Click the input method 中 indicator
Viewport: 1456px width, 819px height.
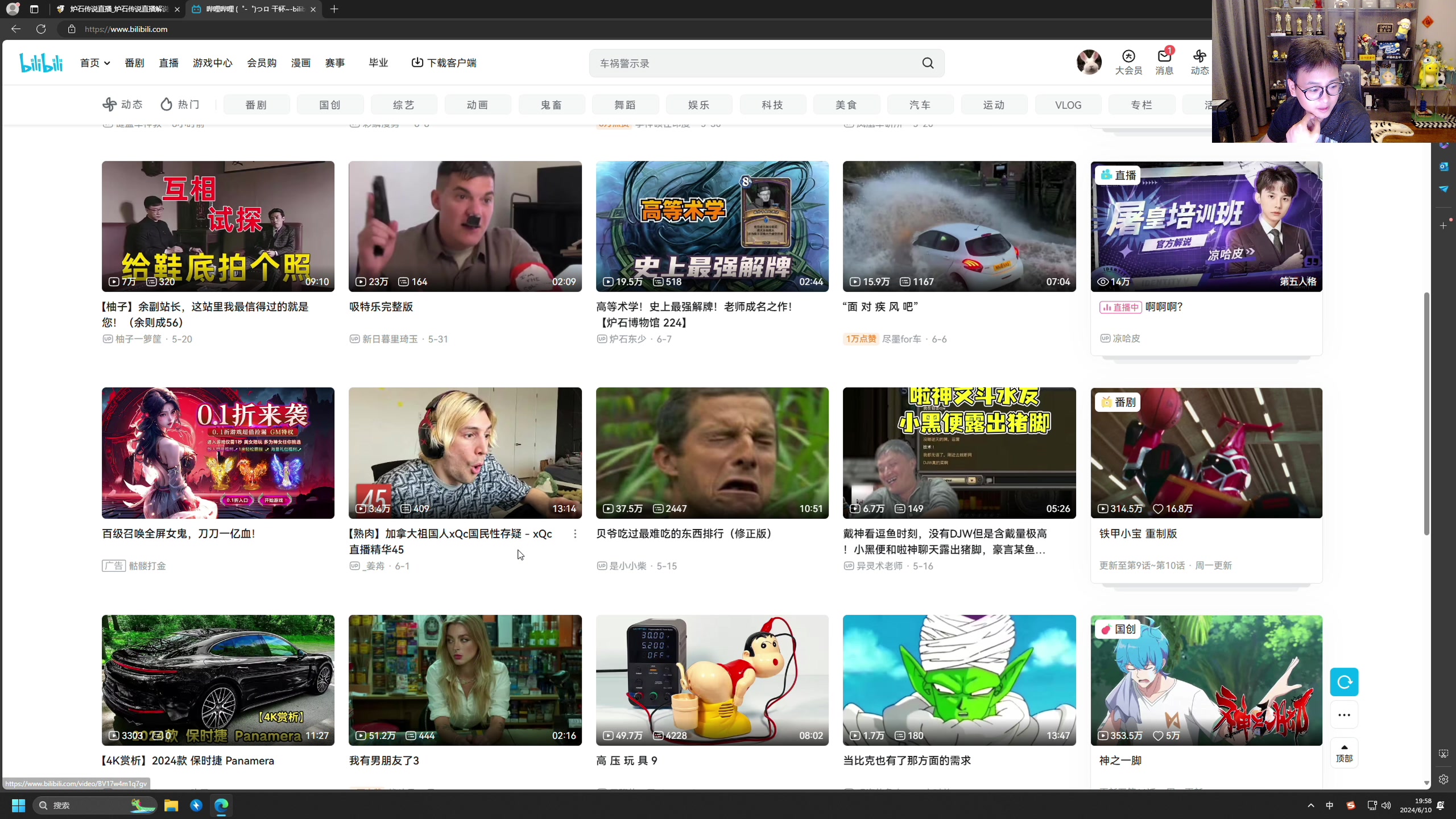1329,805
